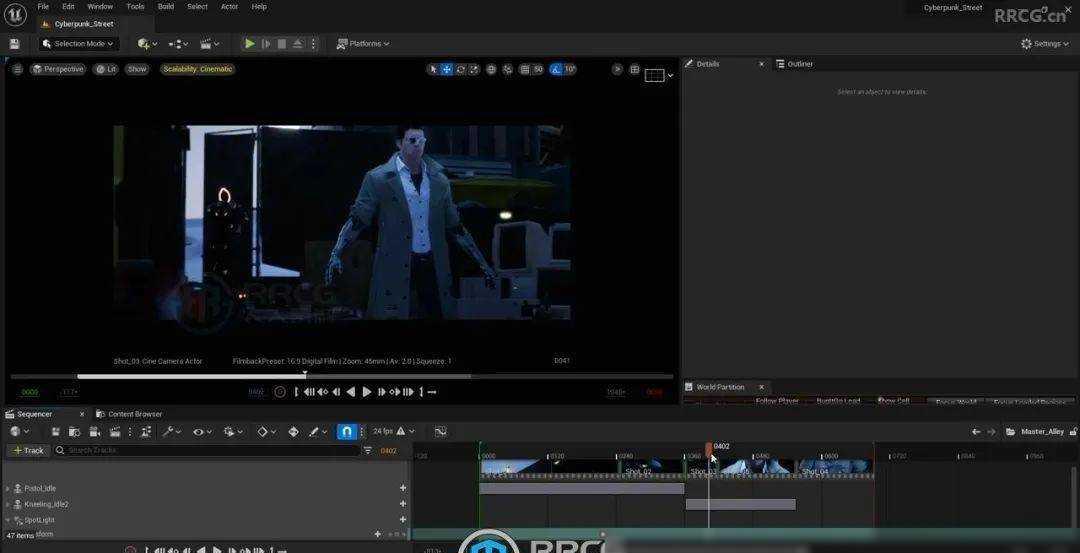Image resolution: width=1080 pixels, height=553 pixels.
Task: Open the Settings menu at top right
Action: (x=1045, y=44)
